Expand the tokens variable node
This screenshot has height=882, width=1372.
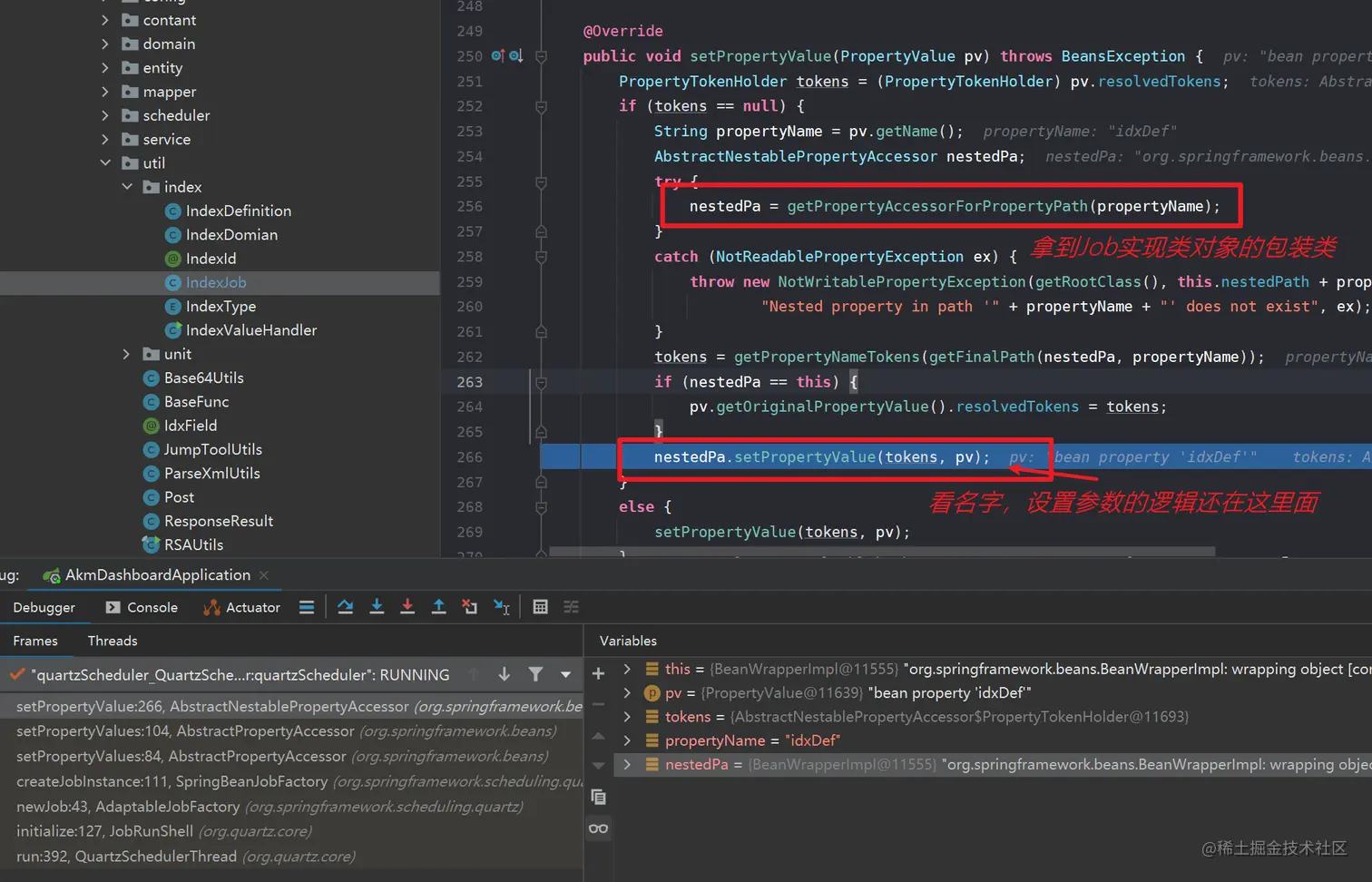[627, 717]
